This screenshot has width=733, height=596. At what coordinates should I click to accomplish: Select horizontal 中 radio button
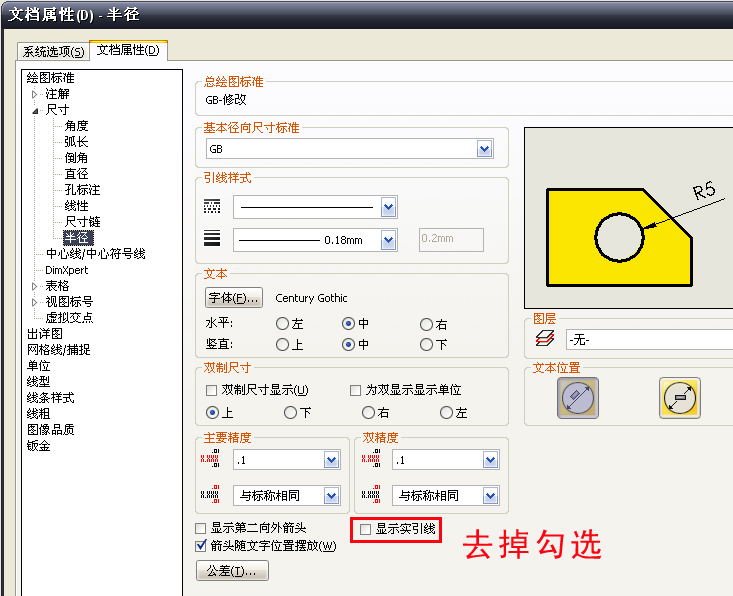coord(348,323)
